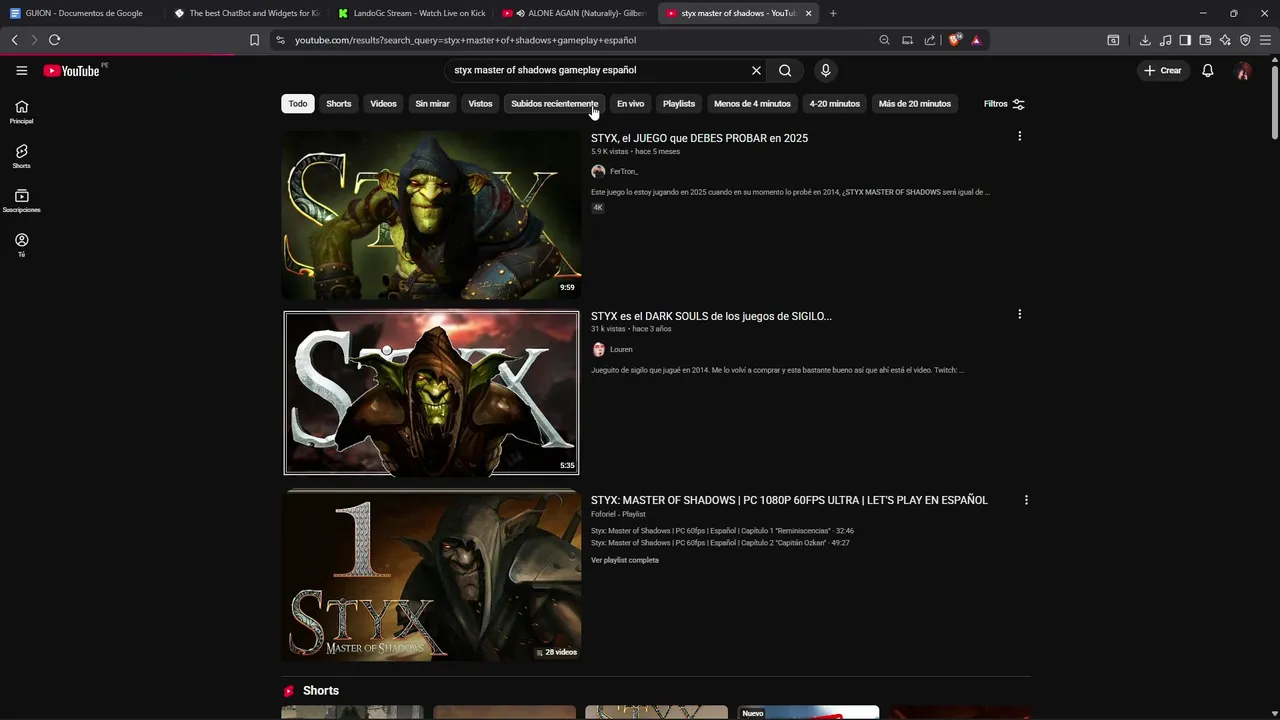Run search with the magnifier button
Viewport: 1280px width, 720px height.
(x=785, y=70)
